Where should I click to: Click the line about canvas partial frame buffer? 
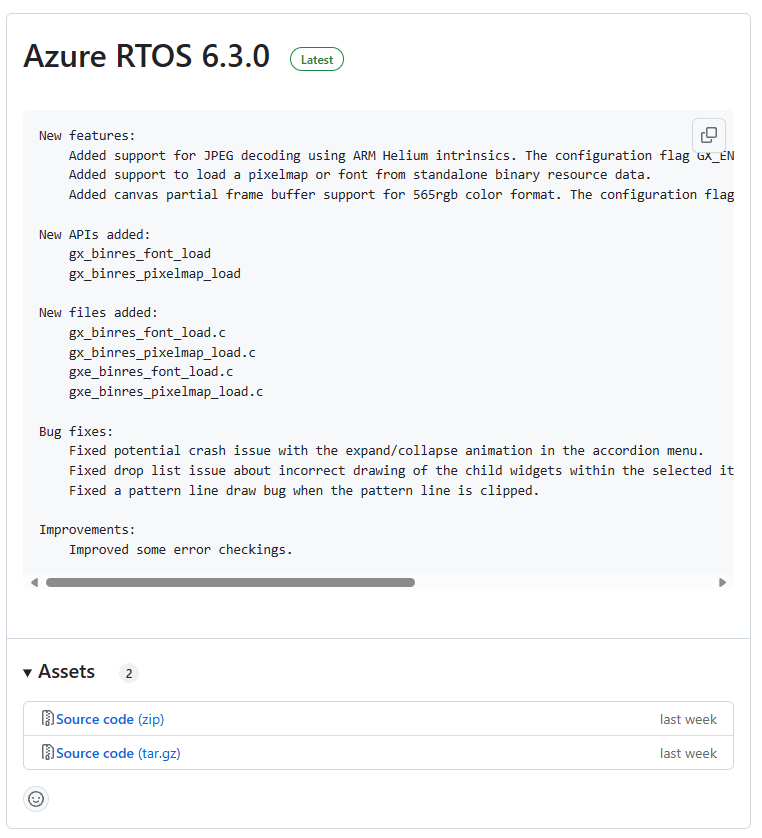(401, 195)
